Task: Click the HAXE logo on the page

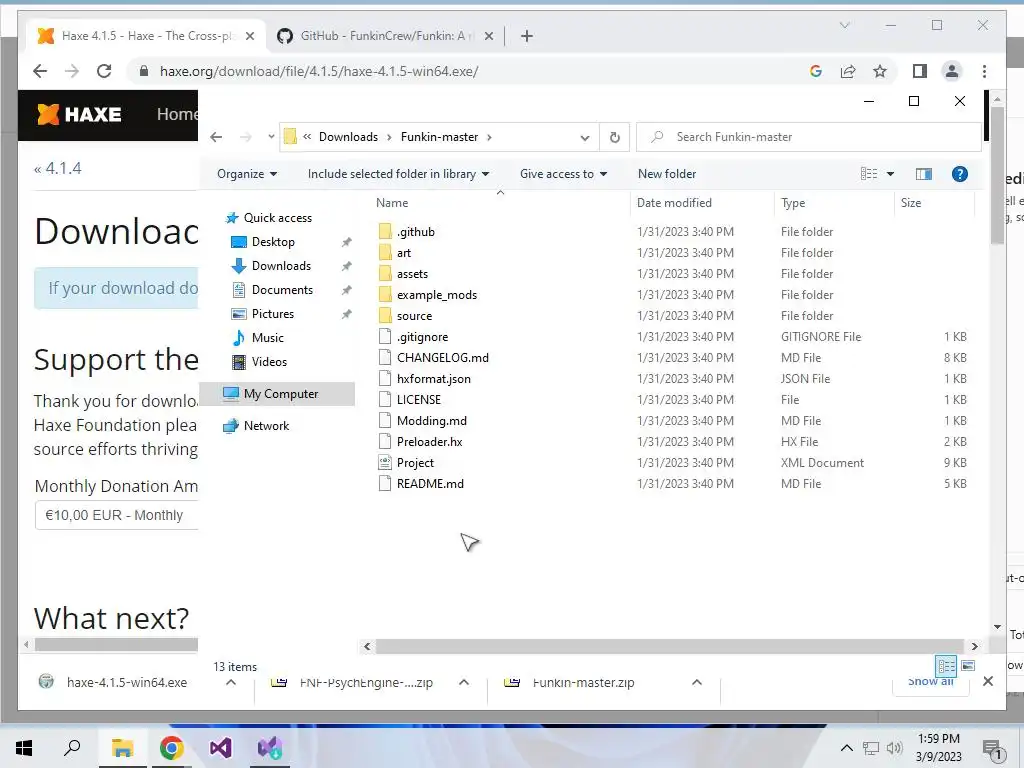Action: tap(79, 114)
